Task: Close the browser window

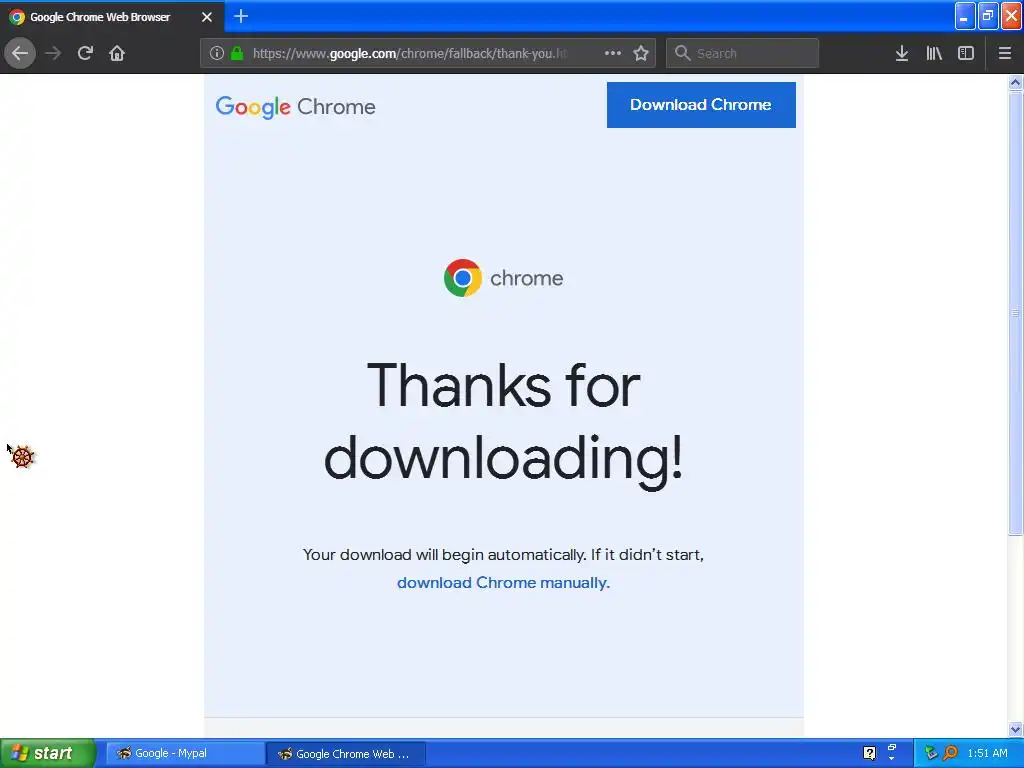Action: tap(1012, 16)
